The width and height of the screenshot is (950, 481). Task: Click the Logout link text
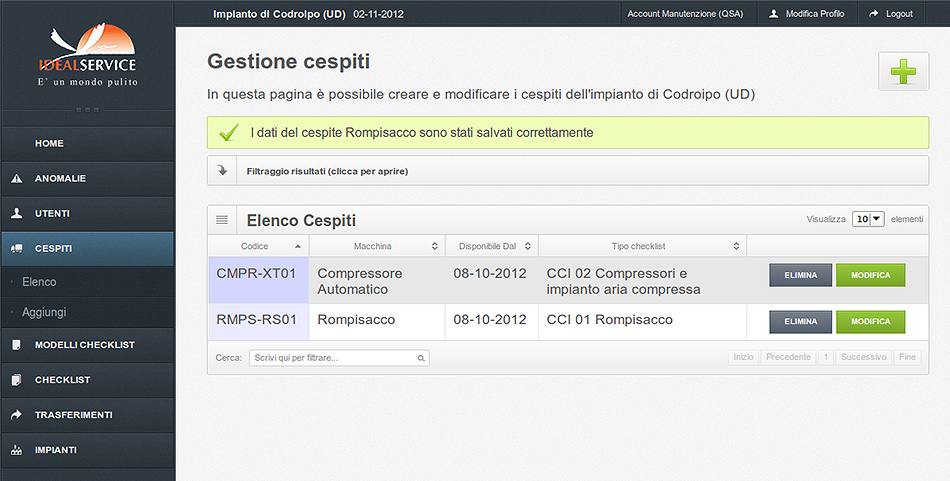(899, 13)
